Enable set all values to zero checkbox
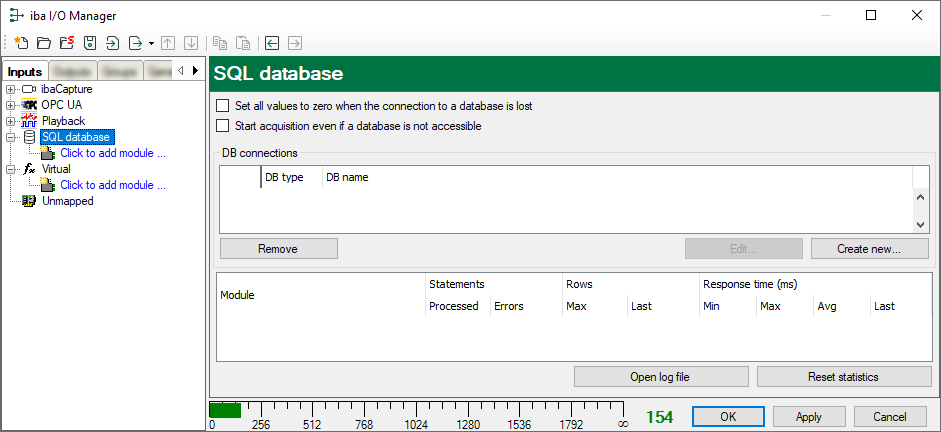Screen dimensions: 941x432 point(223,106)
